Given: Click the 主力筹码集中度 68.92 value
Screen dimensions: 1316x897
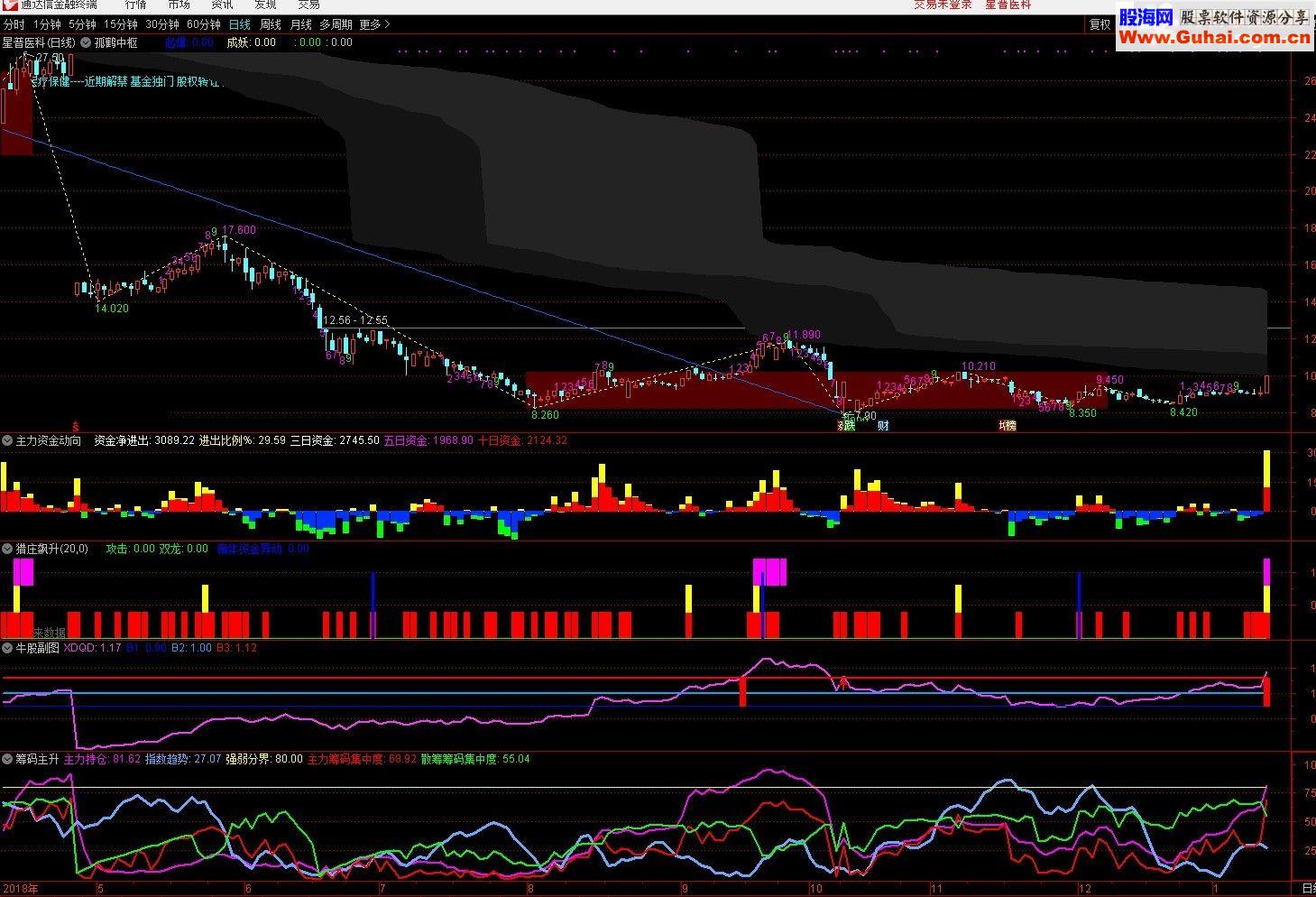Looking at the screenshot, I should tap(363, 759).
